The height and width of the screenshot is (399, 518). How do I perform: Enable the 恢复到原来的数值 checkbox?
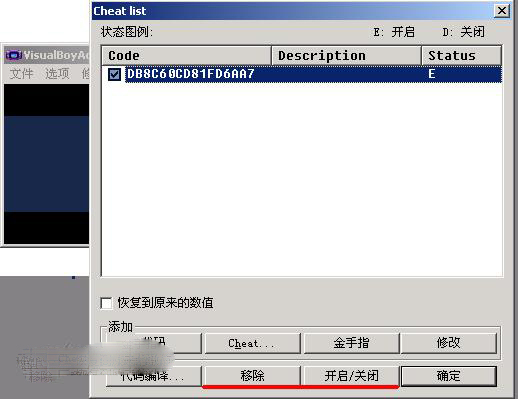coord(106,303)
